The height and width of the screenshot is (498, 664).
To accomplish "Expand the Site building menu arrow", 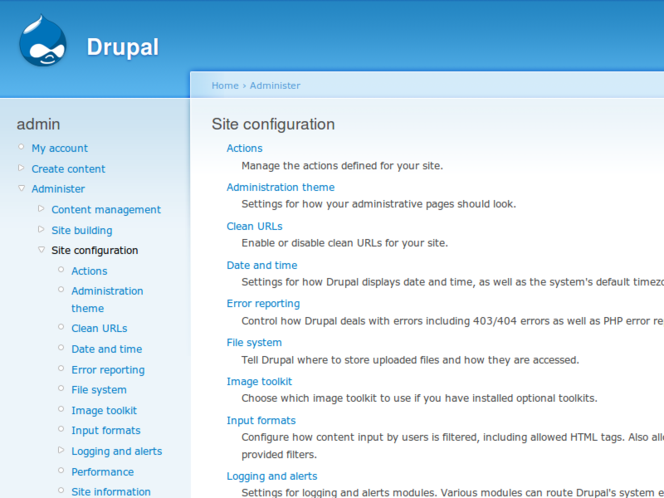I will pos(41,229).
